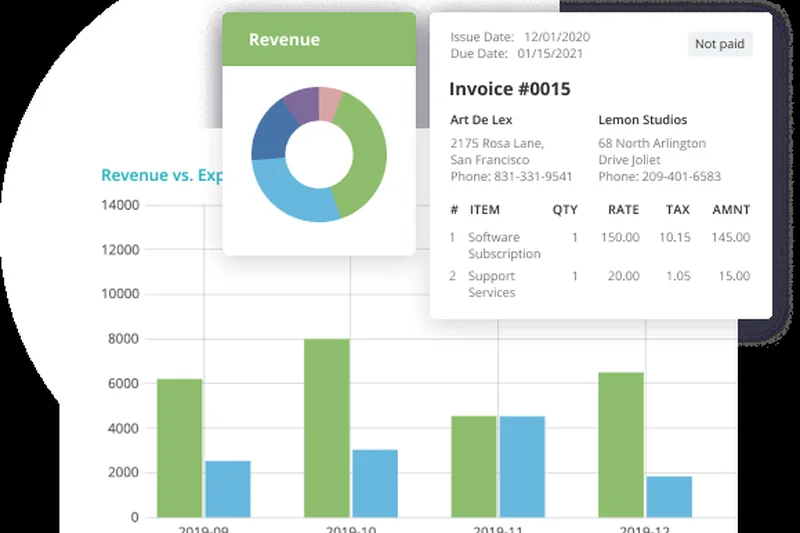Click the RATE column header
Image resolution: width=800 pixels, height=533 pixels.
click(623, 210)
